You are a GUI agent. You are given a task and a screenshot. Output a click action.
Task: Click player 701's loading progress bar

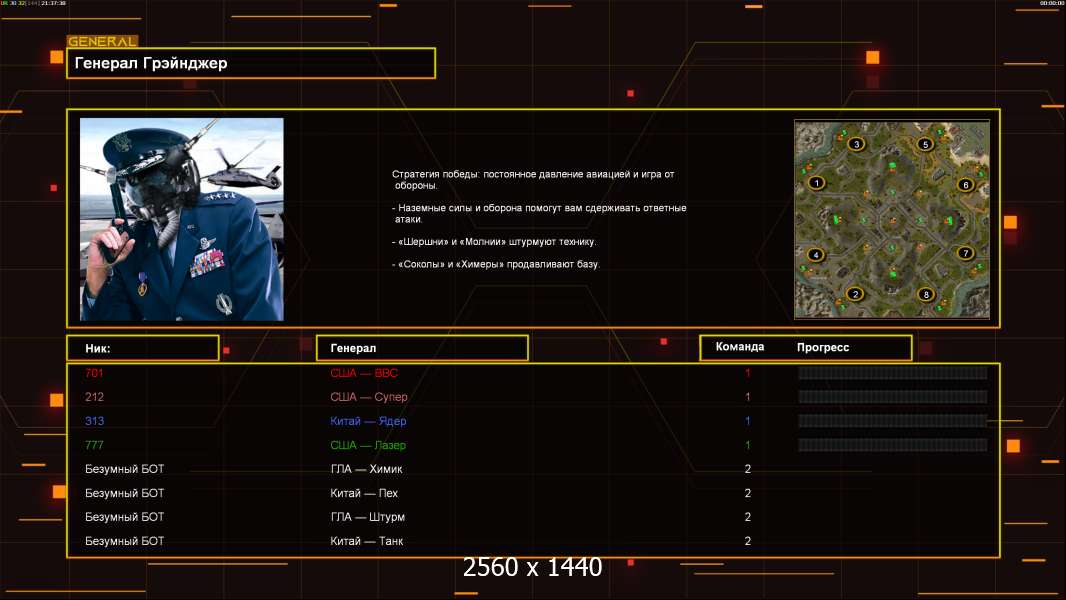tap(892, 373)
